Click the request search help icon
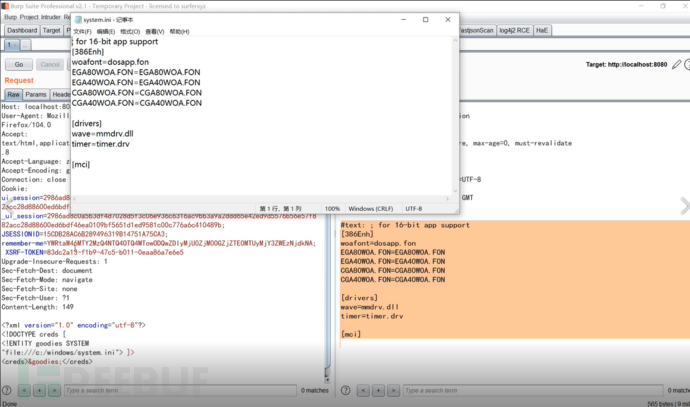The height and width of the screenshot is (407, 690). tap(8, 391)
